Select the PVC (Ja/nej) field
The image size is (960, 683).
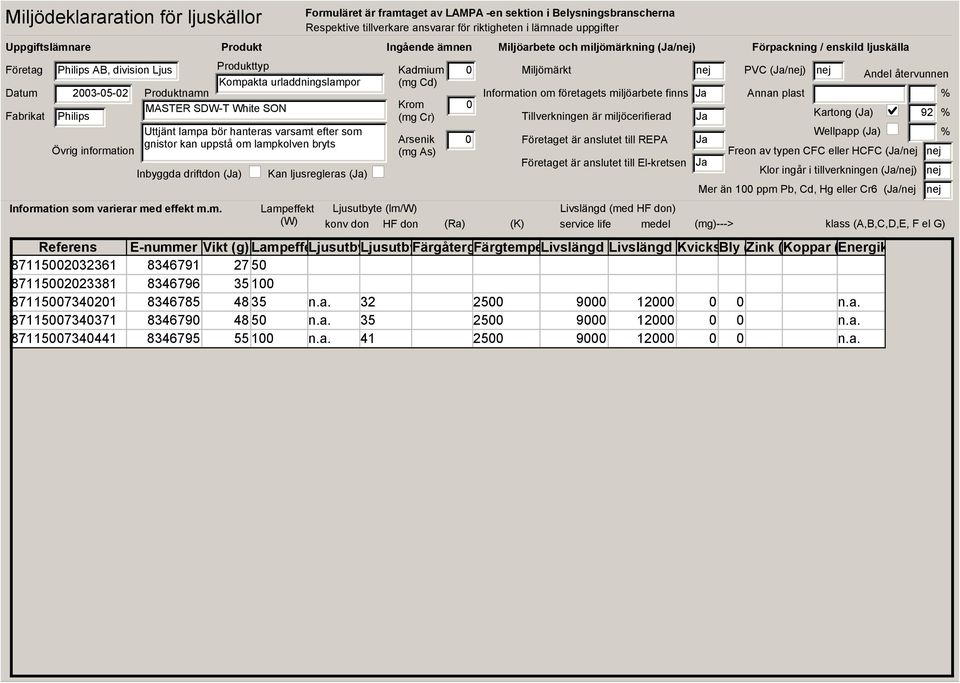(x=828, y=71)
